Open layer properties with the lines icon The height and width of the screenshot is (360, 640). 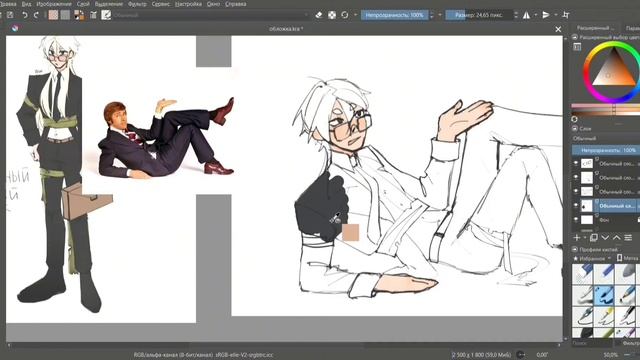(x=628, y=237)
